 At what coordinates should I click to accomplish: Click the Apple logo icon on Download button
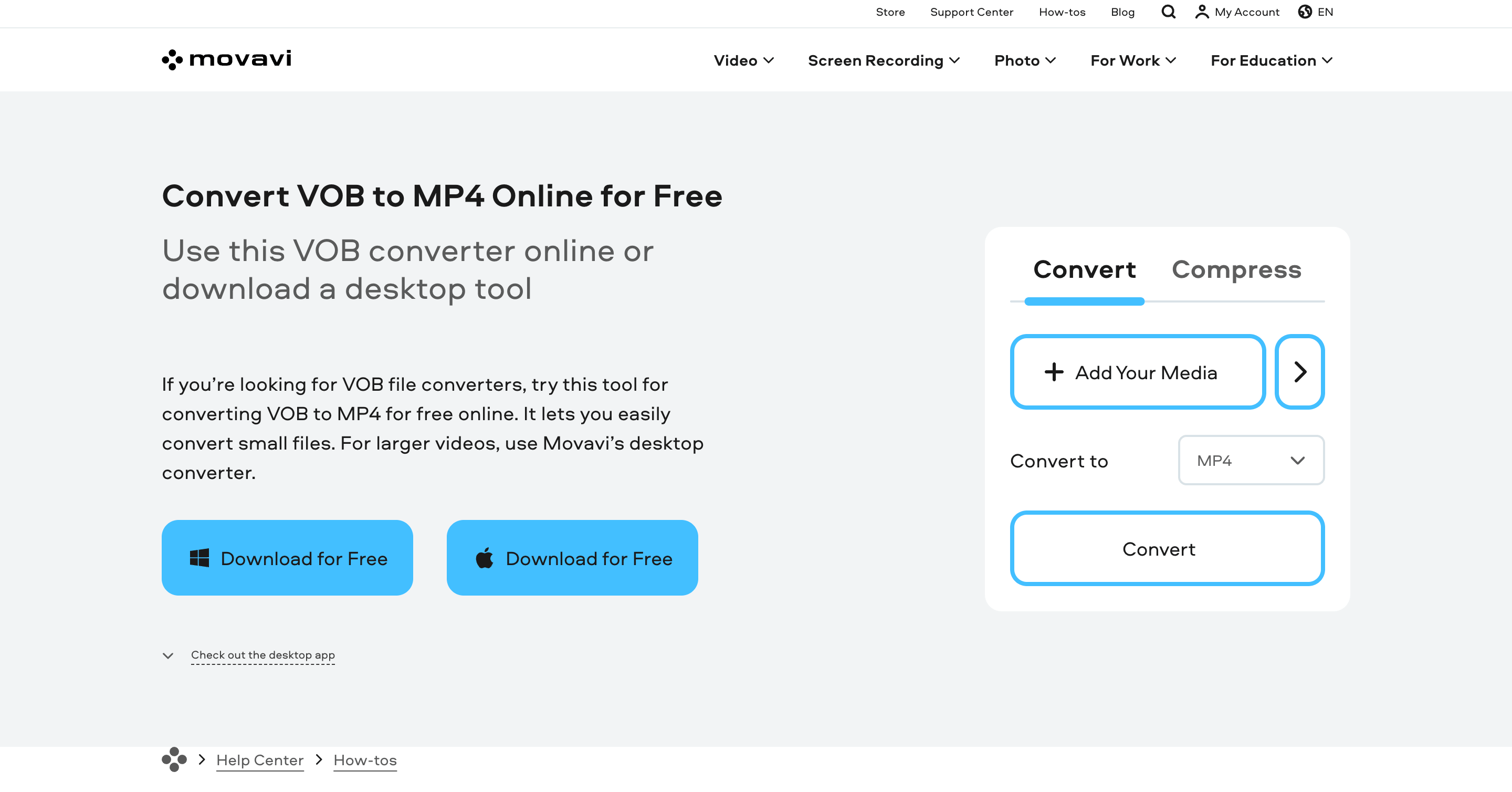click(484, 558)
